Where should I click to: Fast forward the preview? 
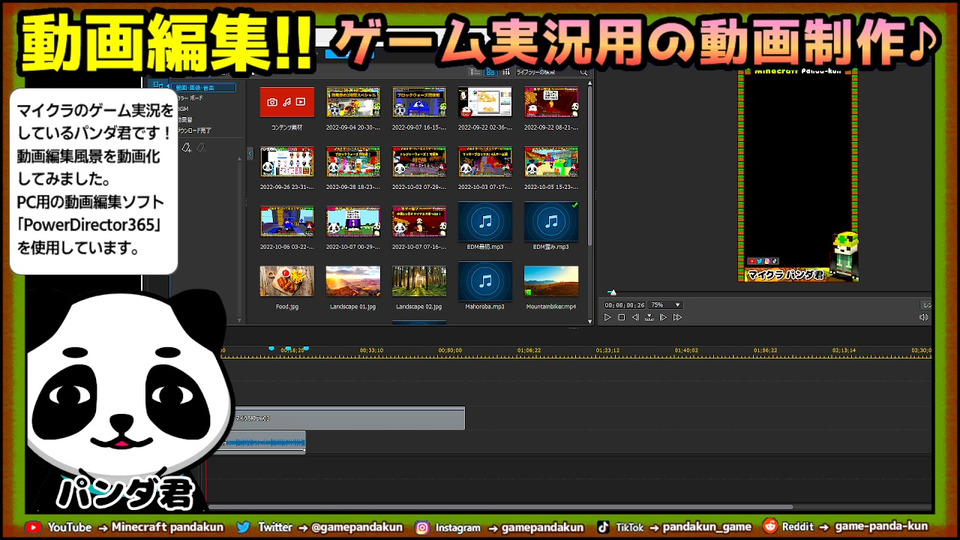click(x=677, y=317)
